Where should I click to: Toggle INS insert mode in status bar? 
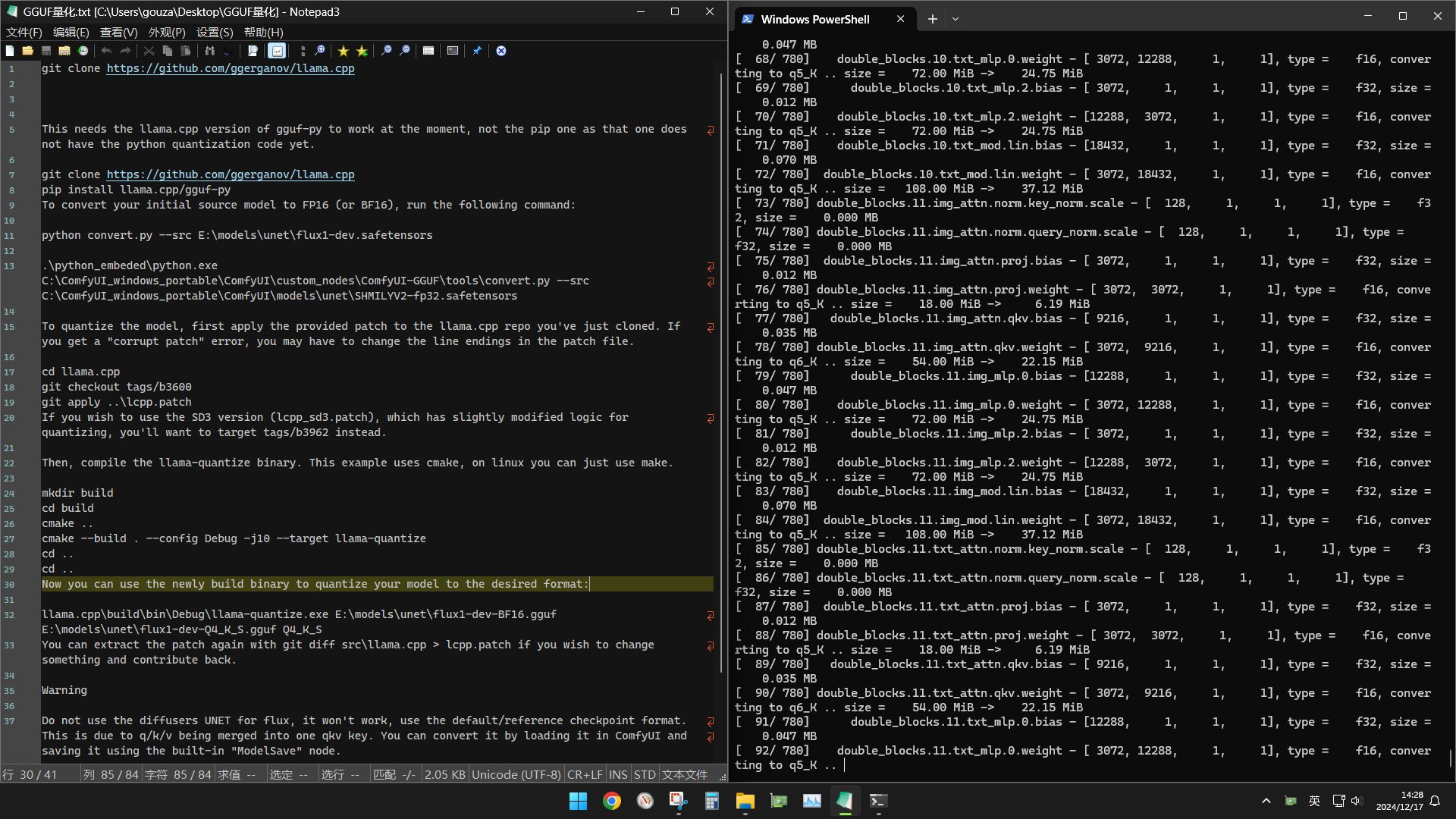point(618,774)
